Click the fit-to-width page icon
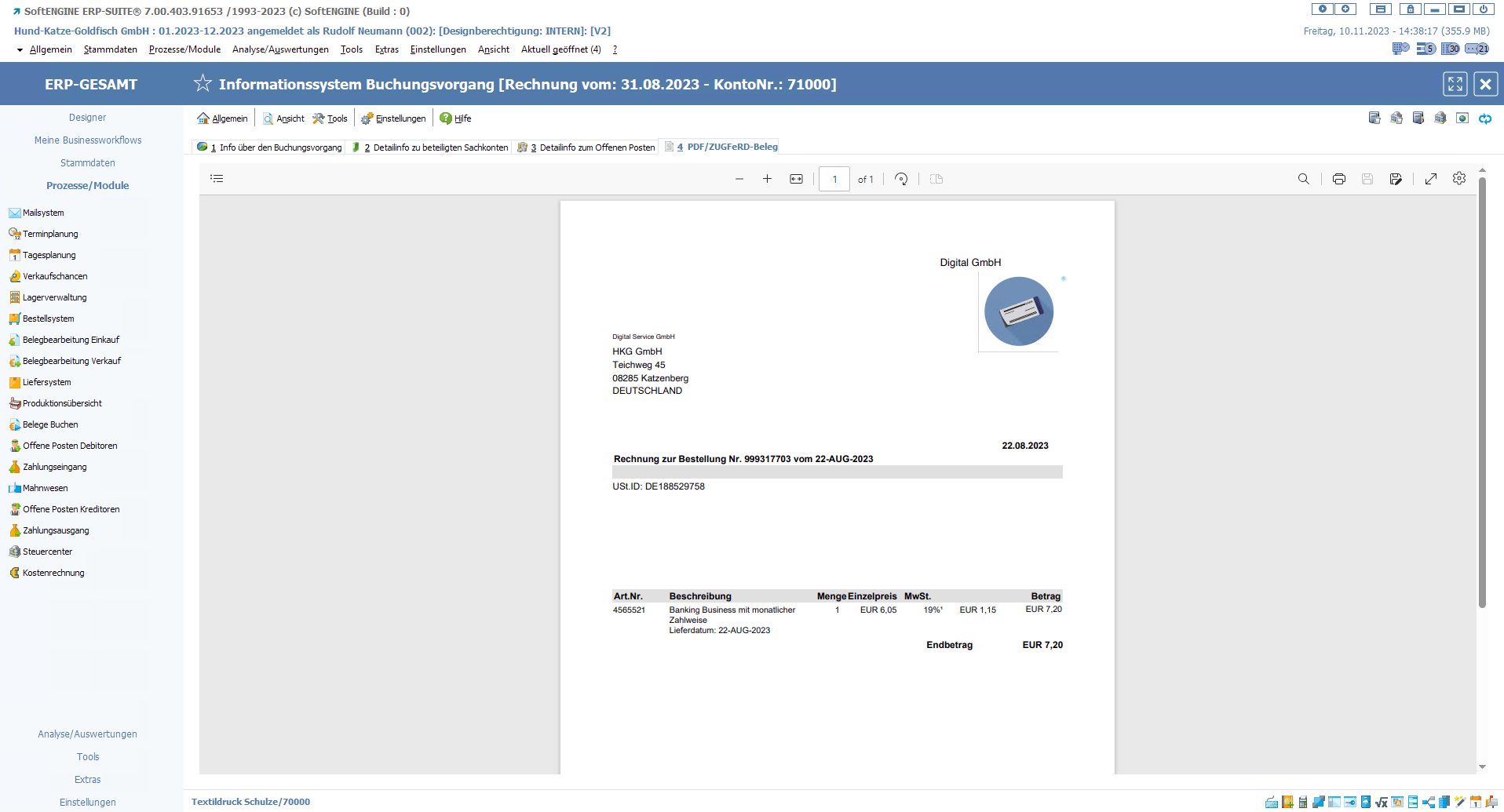This screenshot has width=1504, height=812. [x=796, y=179]
